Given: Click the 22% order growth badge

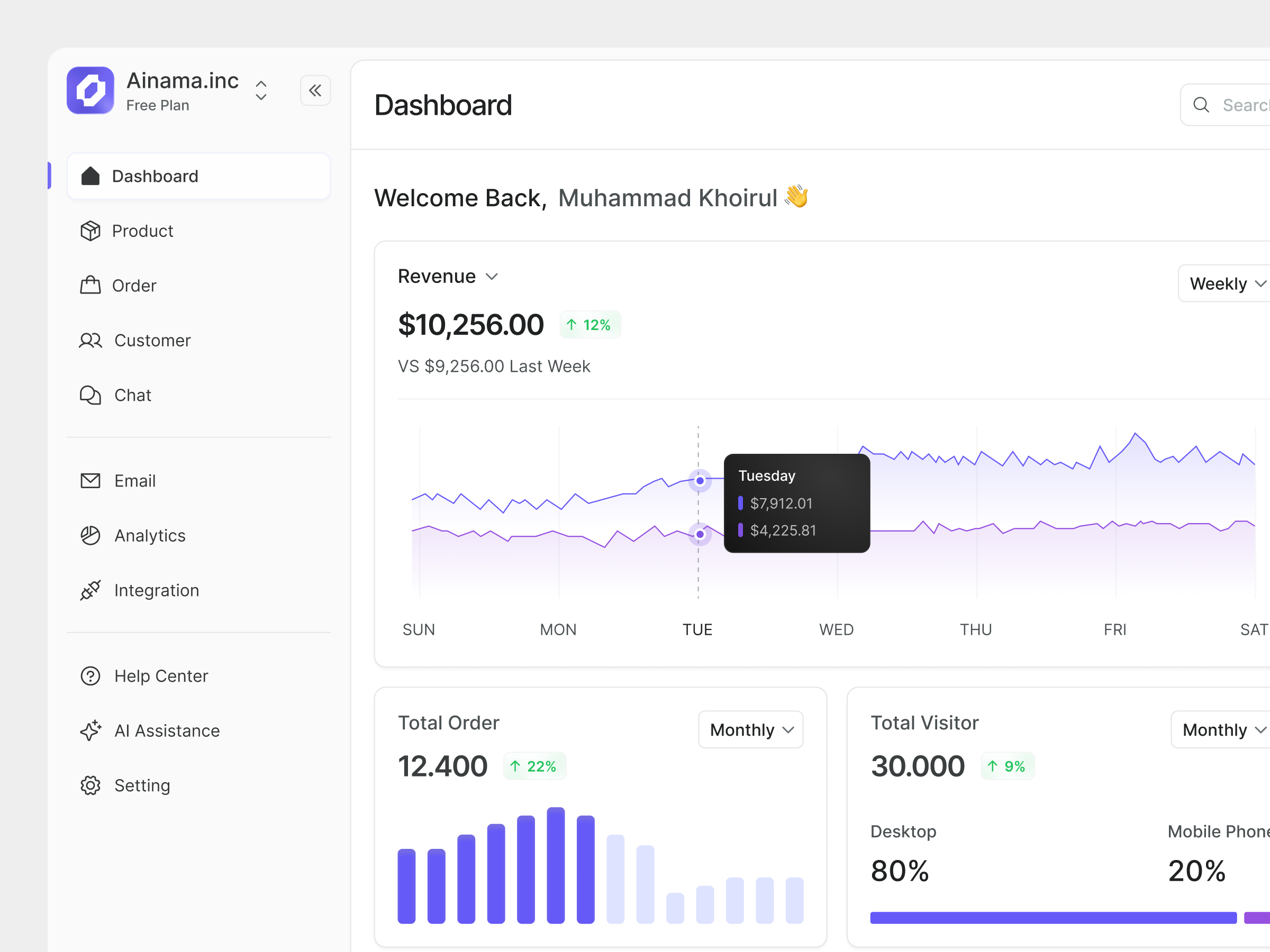Looking at the screenshot, I should (534, 766).
